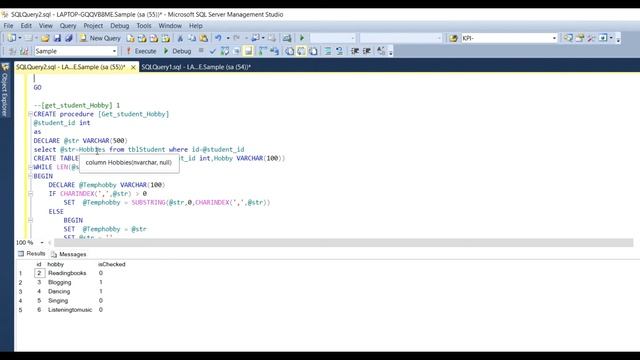
Task: Click the New Project icon
Action: click(11, 38)
